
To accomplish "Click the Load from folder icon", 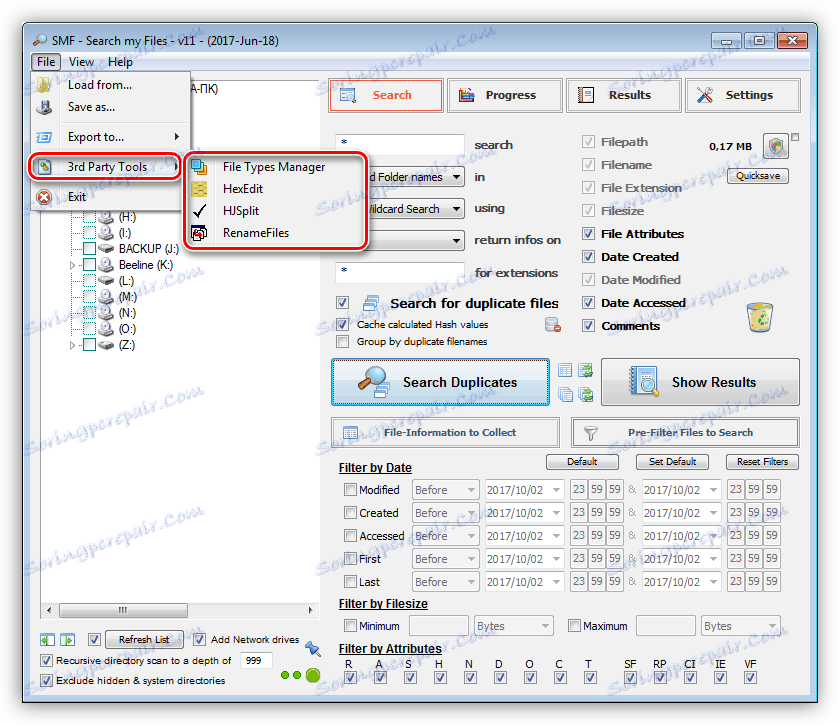I will 44,85.
